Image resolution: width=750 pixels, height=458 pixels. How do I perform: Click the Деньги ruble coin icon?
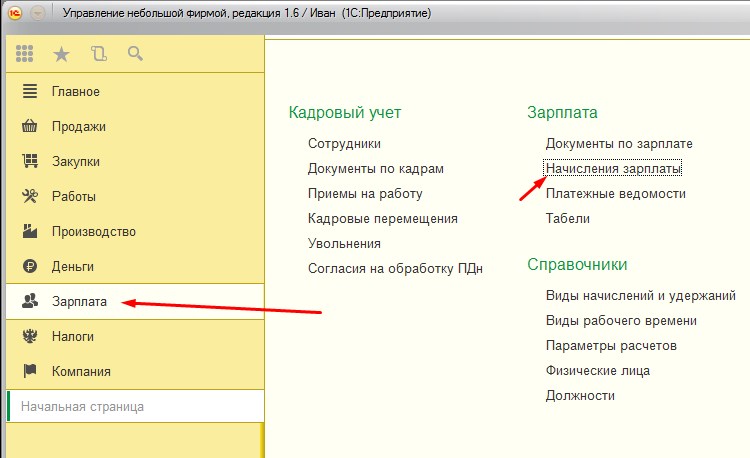pyautogui.click(x=30, y=266)
